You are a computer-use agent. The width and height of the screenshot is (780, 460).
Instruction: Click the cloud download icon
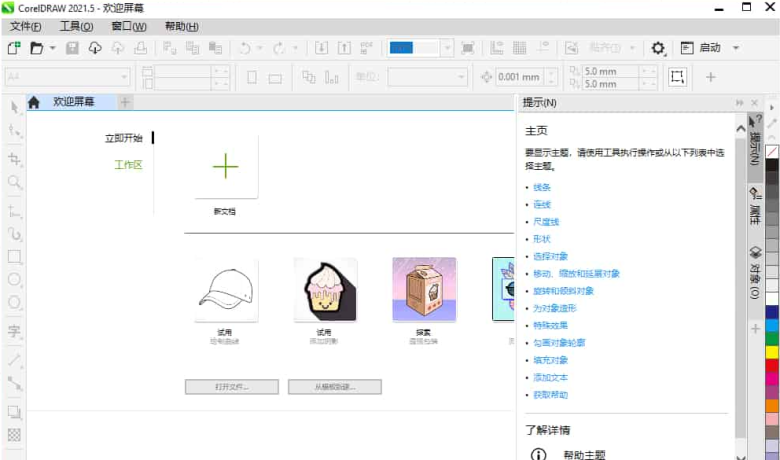[95, 48]
